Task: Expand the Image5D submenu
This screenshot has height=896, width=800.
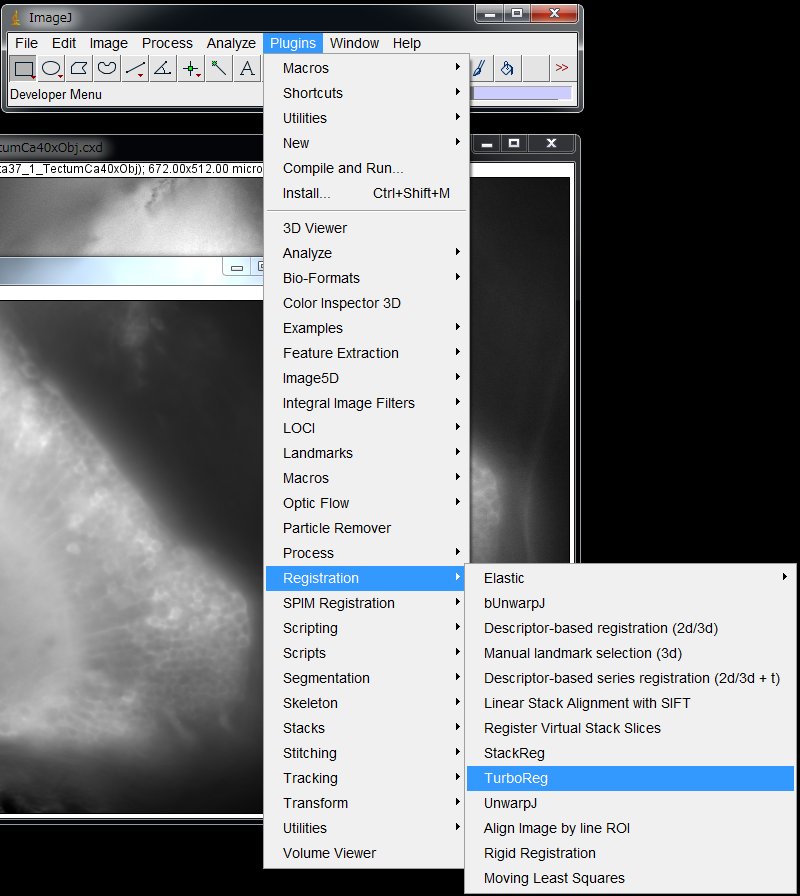Action: tap(366, 378)
